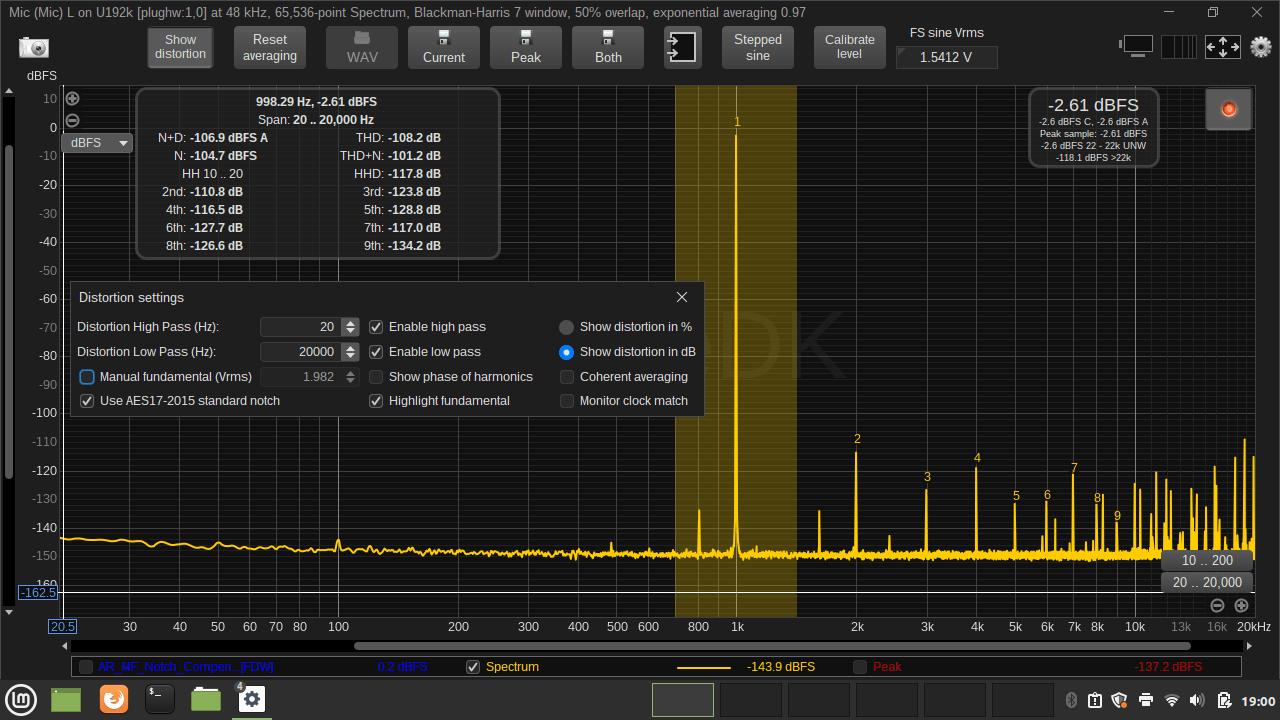Edit the 20.5 frequency axis start field

pyautogui.click(x=63, y=627)
